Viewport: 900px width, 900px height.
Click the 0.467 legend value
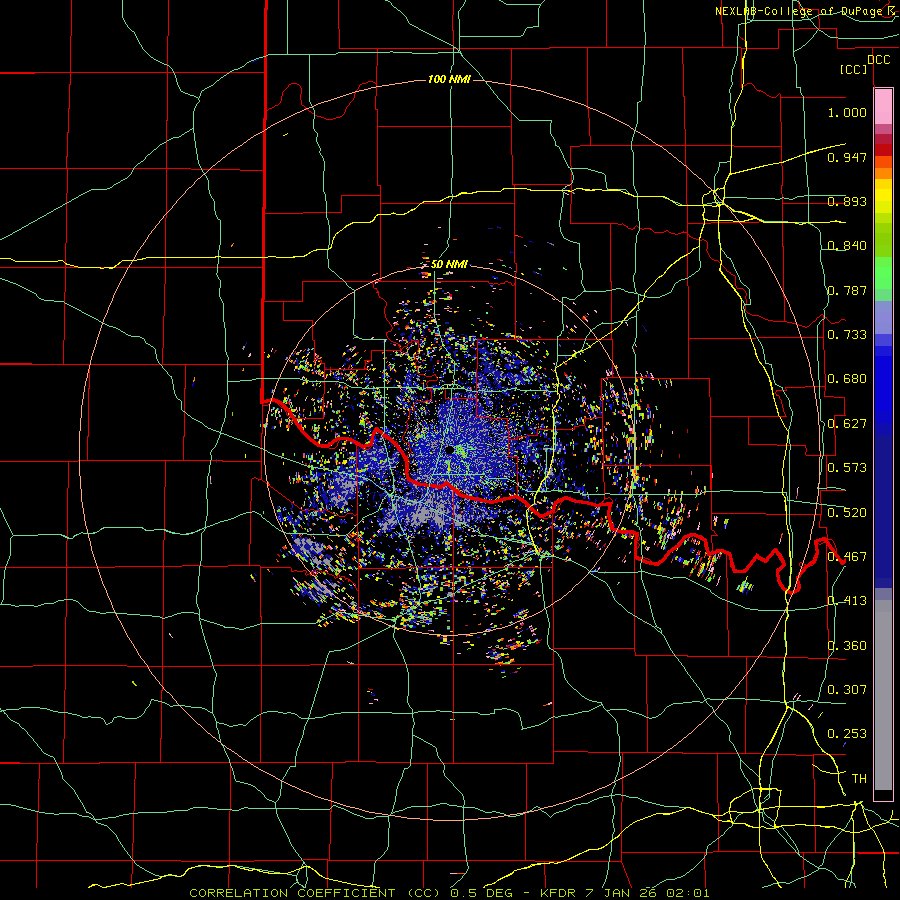tap(847, 557)
